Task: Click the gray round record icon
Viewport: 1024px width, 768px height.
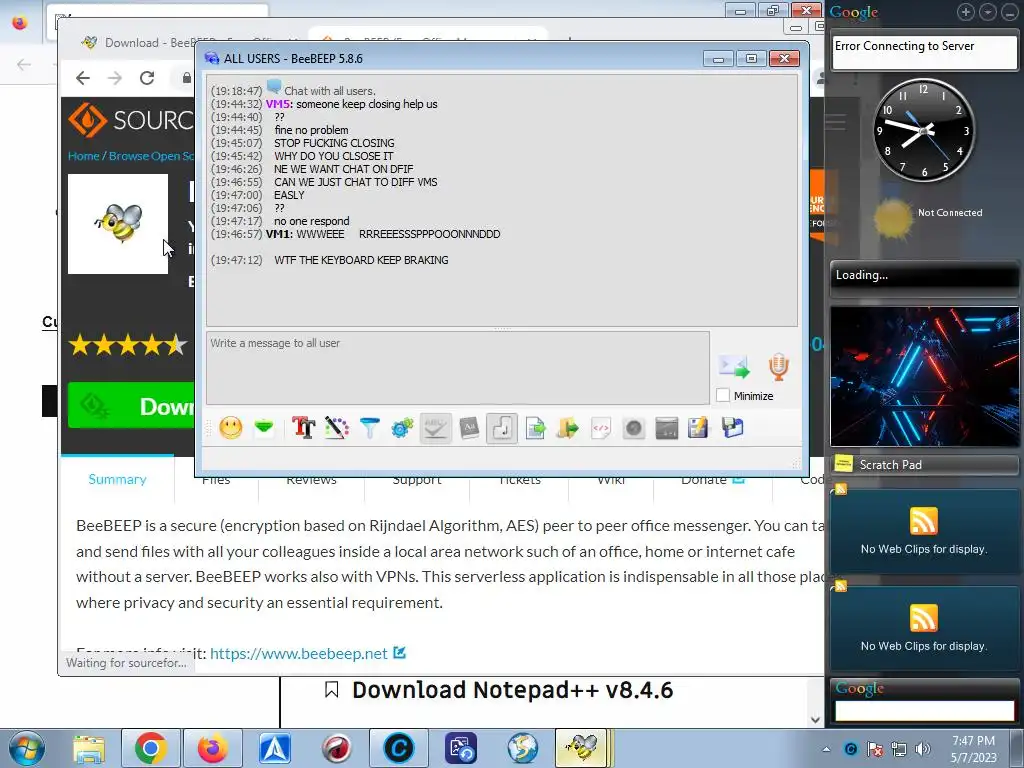Action: [633, 428]
